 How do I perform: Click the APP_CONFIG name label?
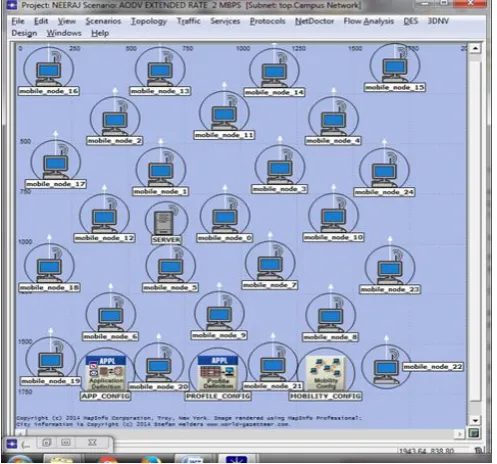point(105,396)
